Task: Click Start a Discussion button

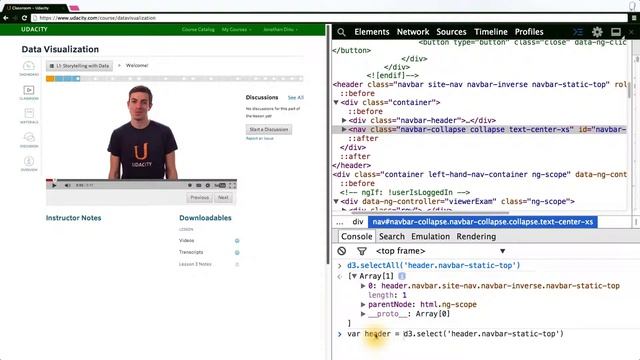Action: coord(269,129)
